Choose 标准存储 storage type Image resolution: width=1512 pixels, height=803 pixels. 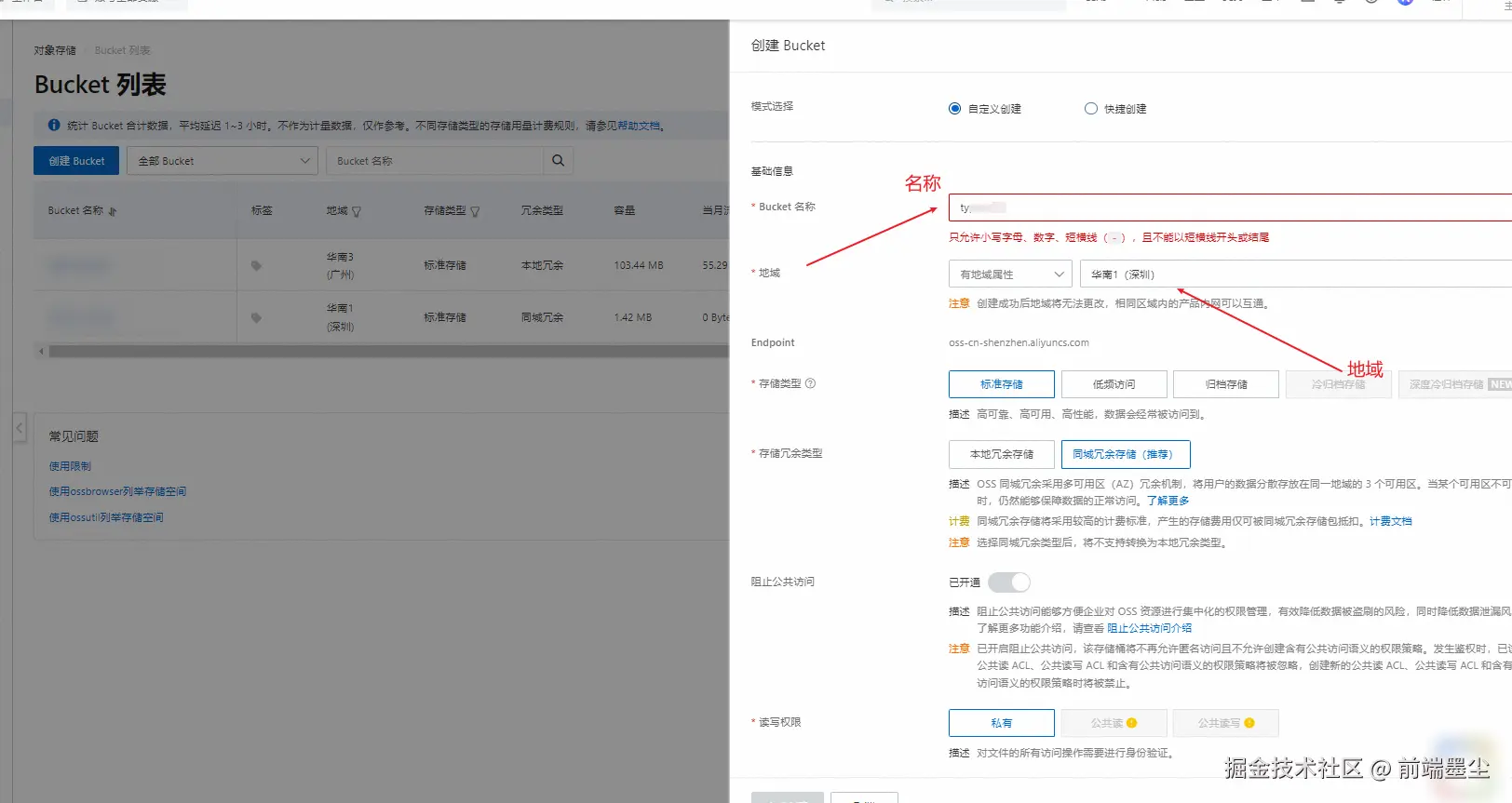1002,384
